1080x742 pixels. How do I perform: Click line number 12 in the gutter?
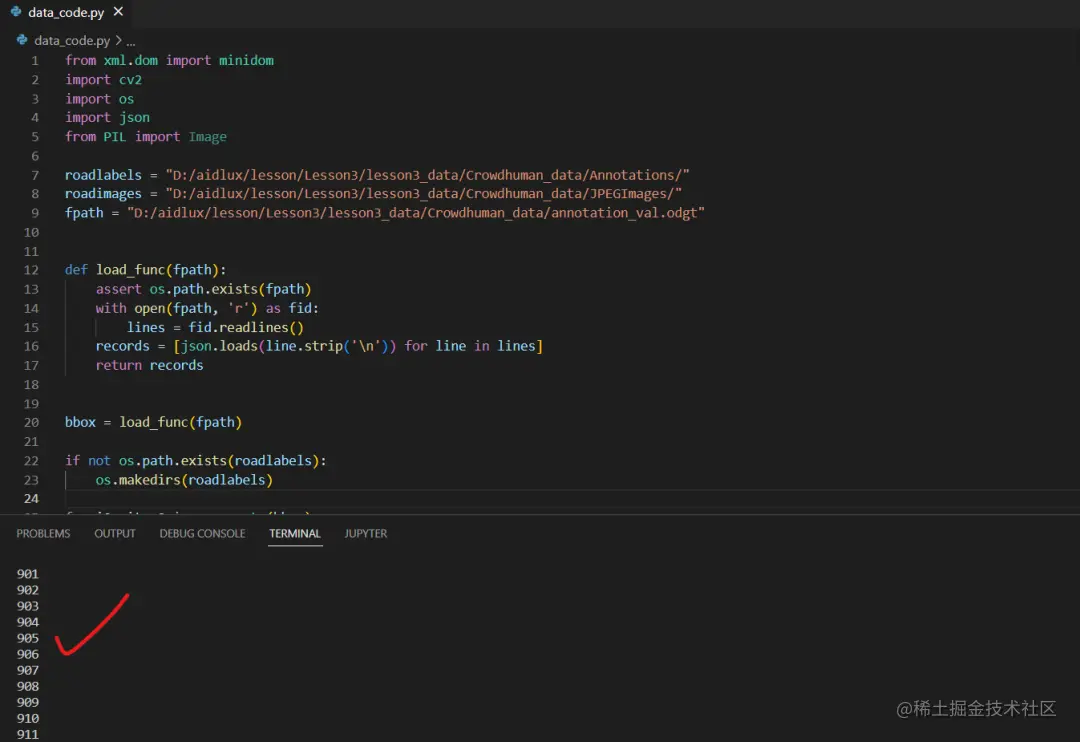click(x=32, y=270)
